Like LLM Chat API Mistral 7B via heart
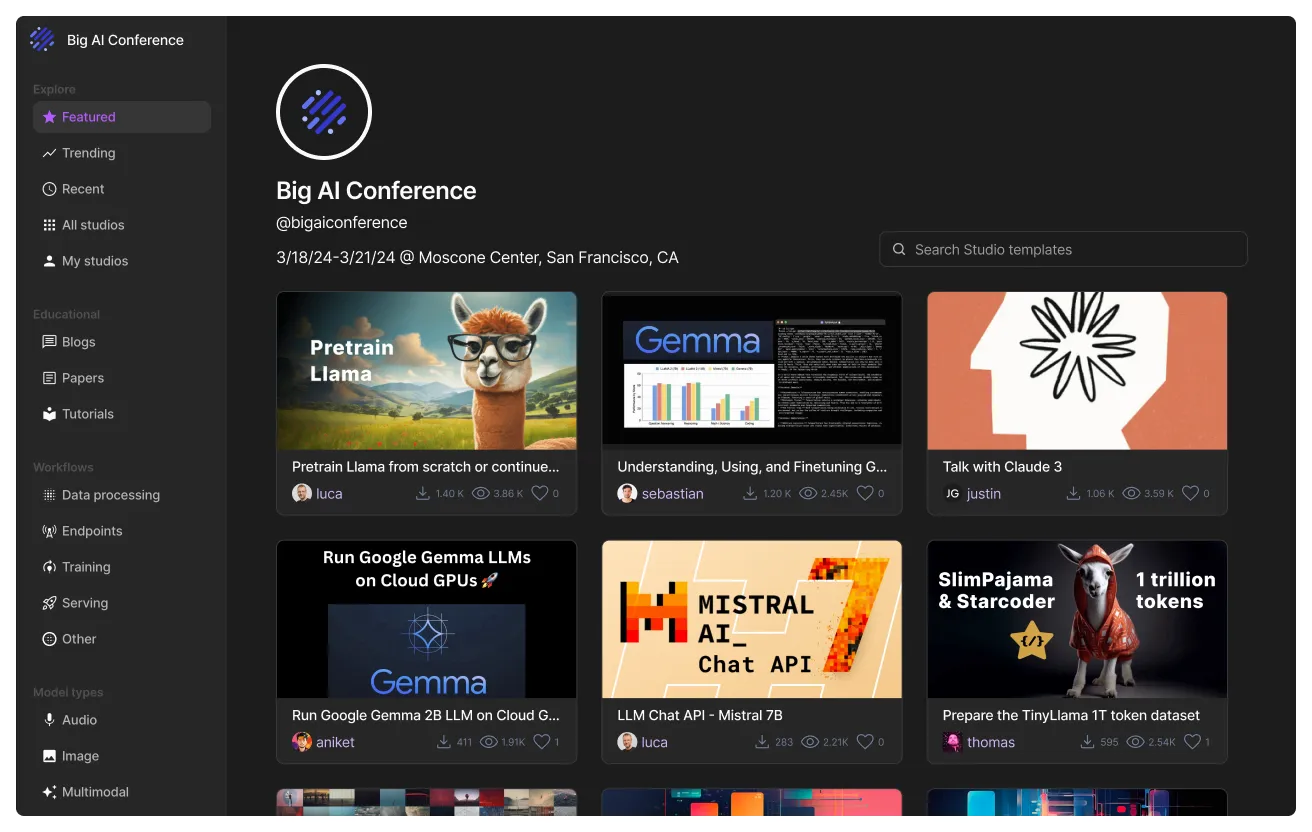Image resolution: width=1312 pixels, height=832 pixels. [x=865, y=742]
